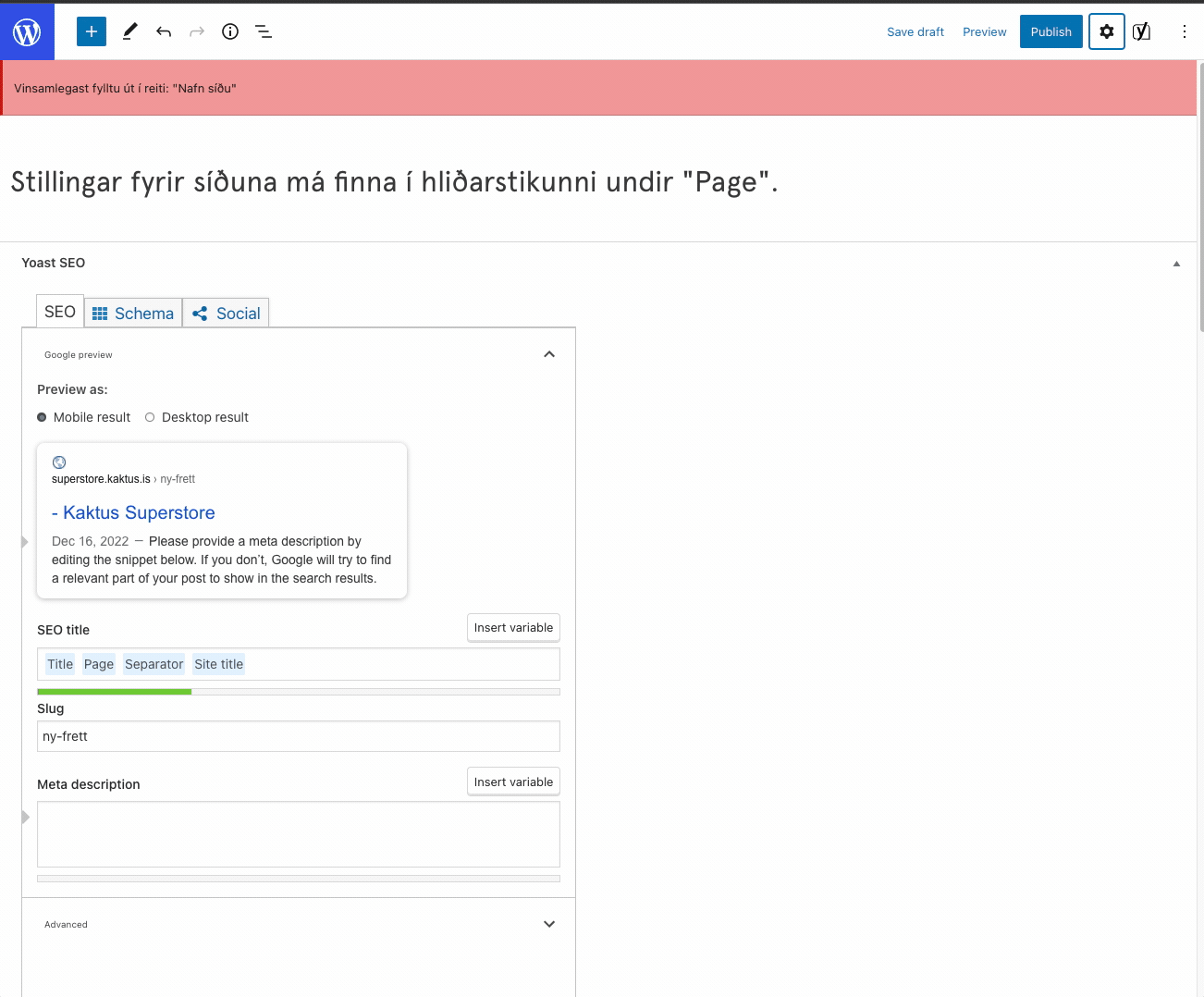Viewport: 1204px width, 997px height.
Task: Toggle the settings gear sidebar
Action: 1106,31
